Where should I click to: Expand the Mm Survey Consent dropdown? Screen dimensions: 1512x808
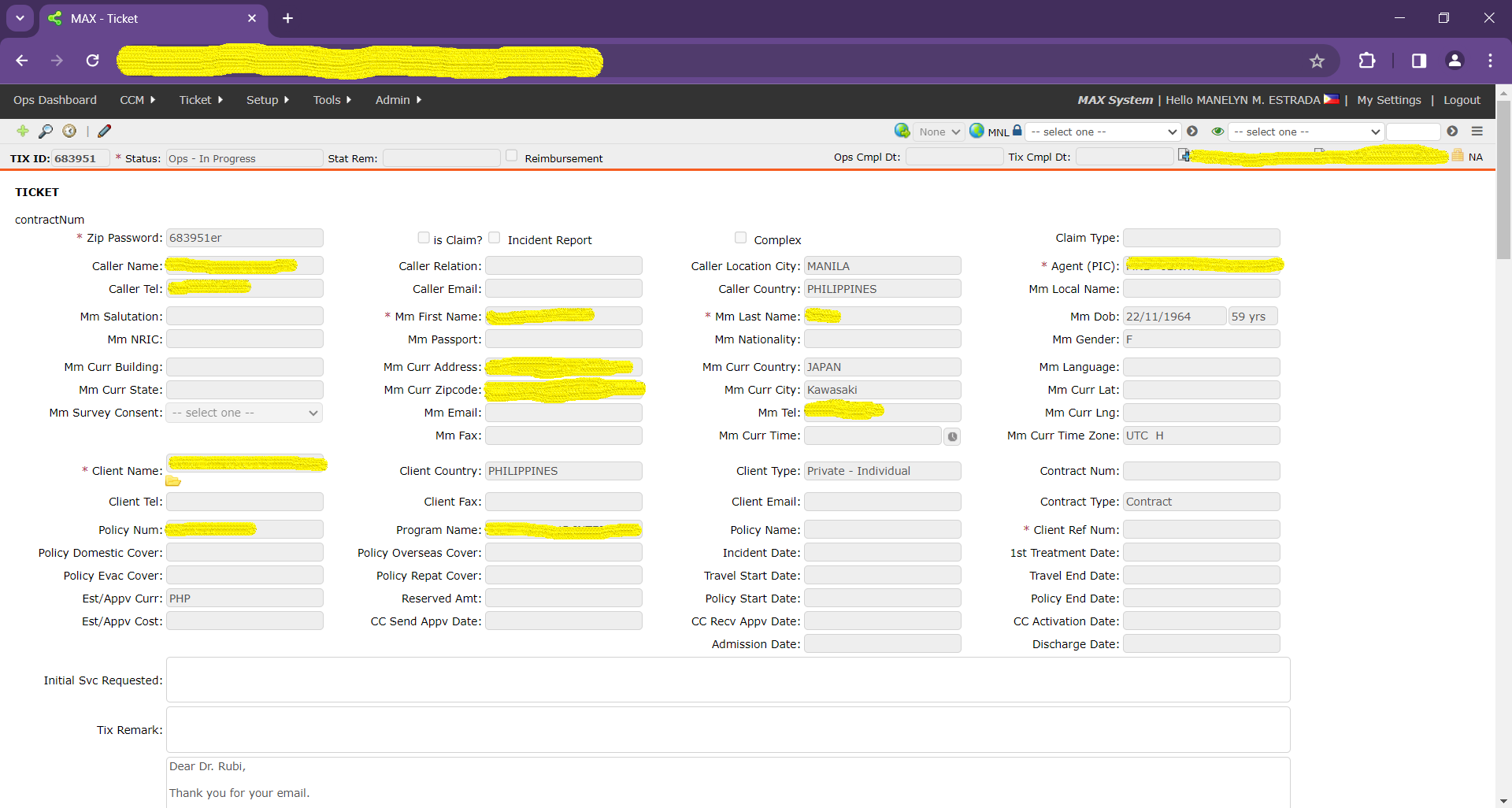tap(244, 413)
